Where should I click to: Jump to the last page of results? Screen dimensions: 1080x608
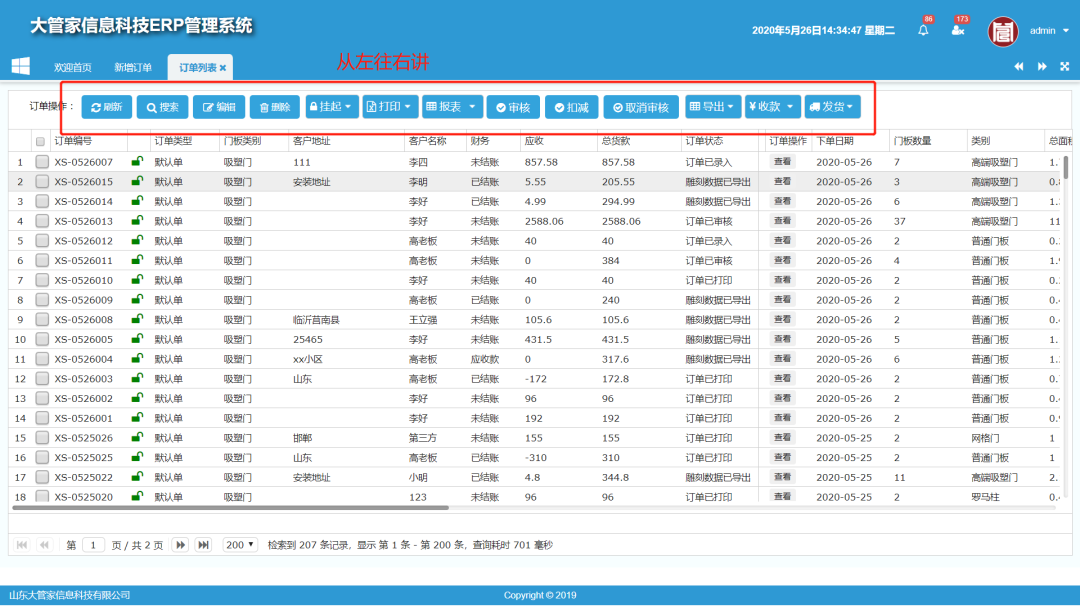[203, 545]
